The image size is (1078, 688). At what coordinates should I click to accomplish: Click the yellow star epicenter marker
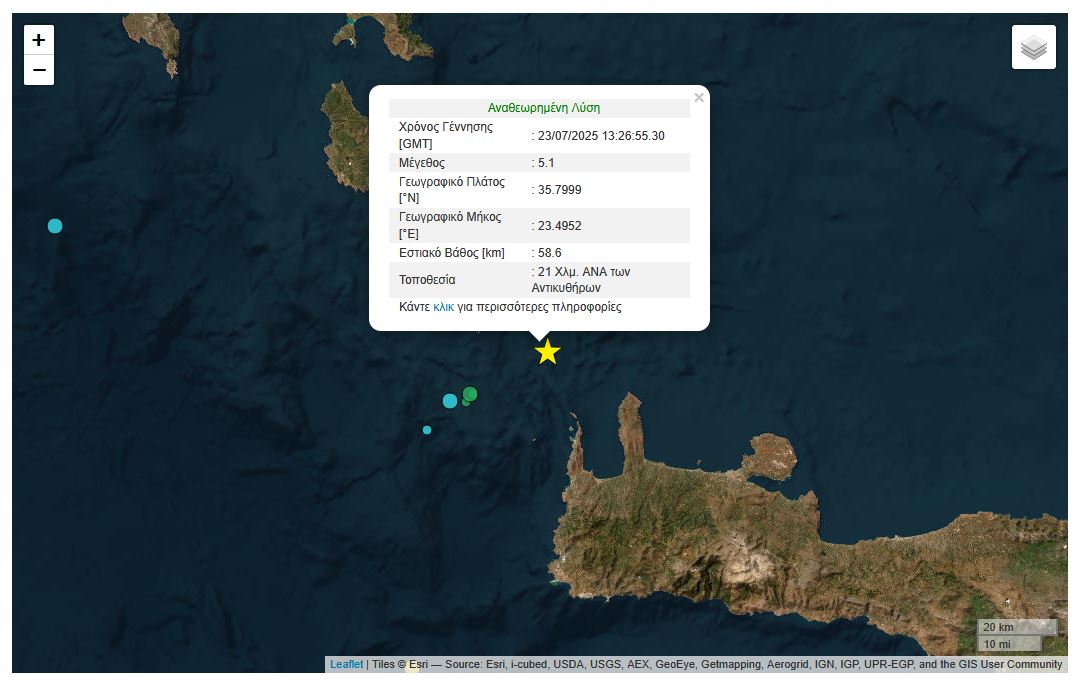[547, 352]
